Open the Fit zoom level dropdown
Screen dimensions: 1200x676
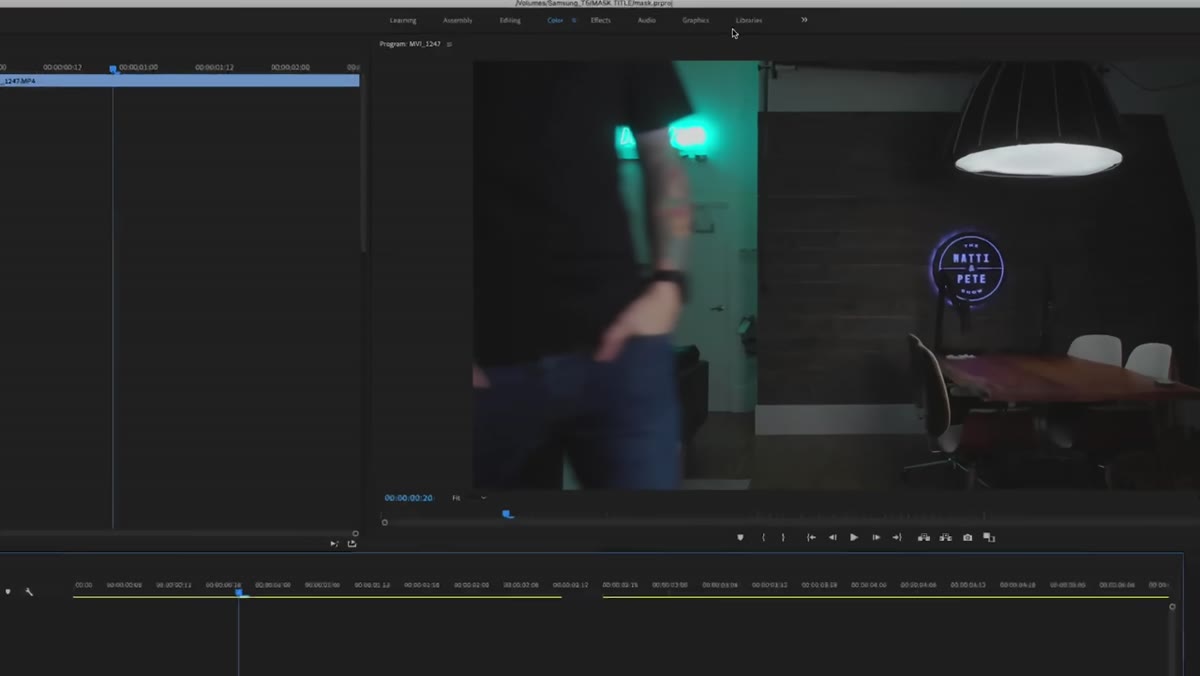coord(469,498)
